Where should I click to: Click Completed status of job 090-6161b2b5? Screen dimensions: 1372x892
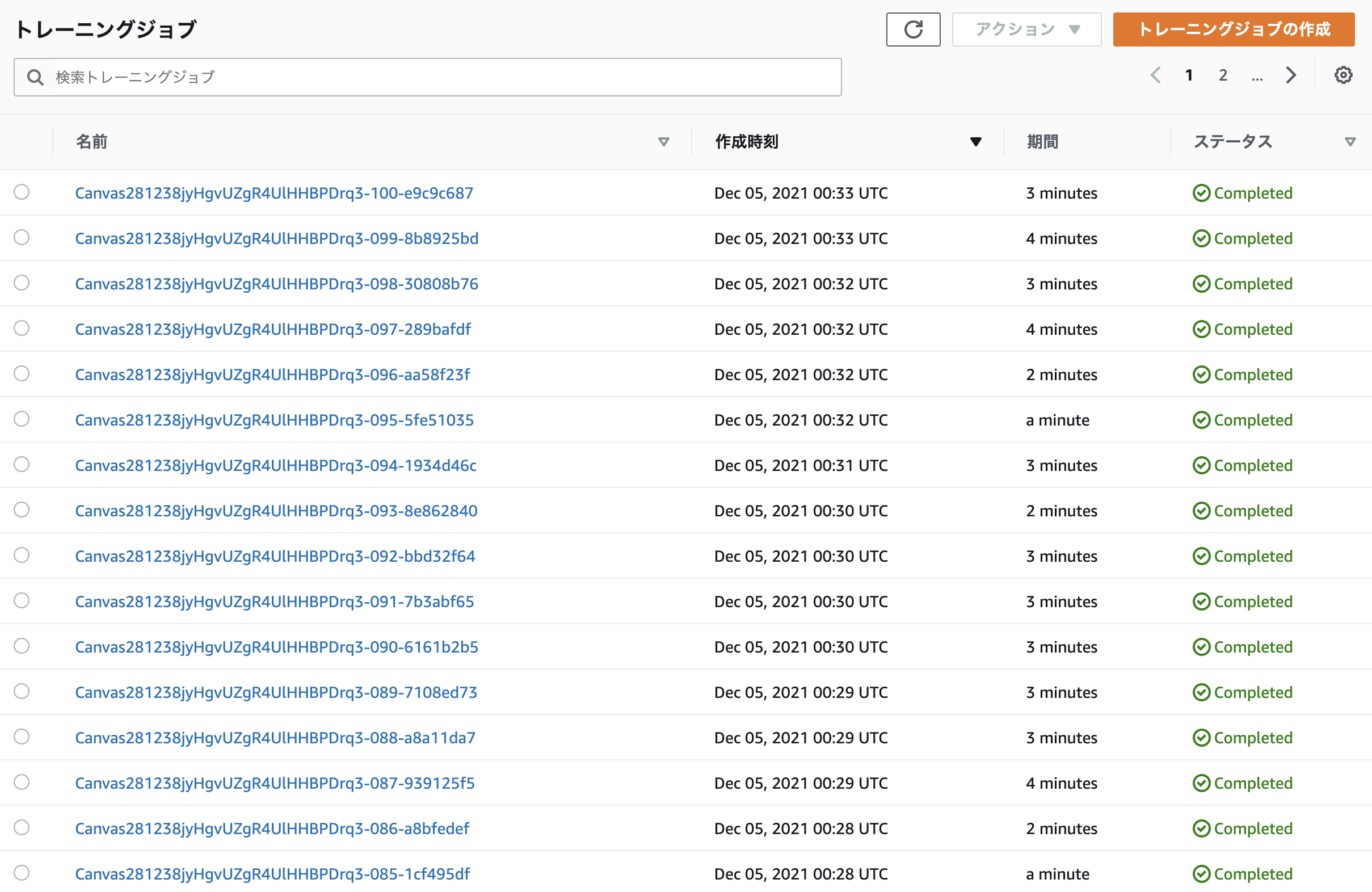[1242, 647]
